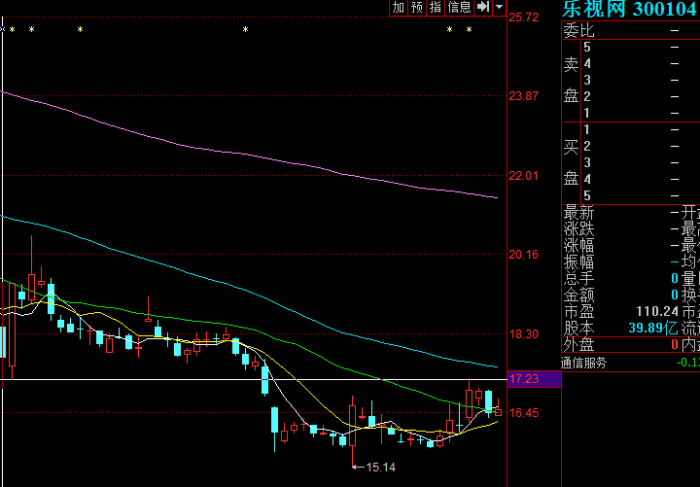Click the purple long-term moving average line
The width and height of the screenshot is (700, 487).
[x=250, y=155]
